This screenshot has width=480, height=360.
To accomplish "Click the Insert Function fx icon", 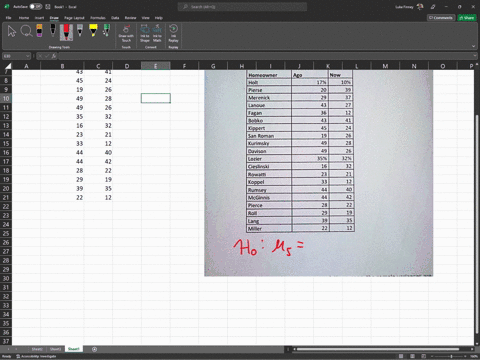I will coord(54,56).
